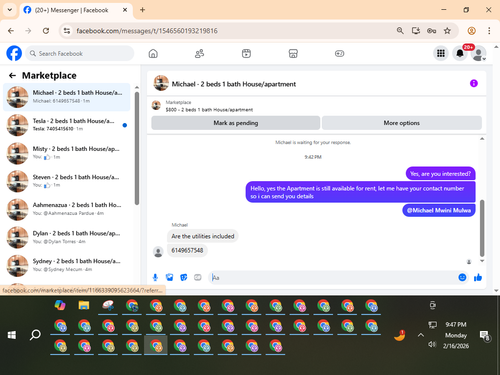Click the password key icon in address bar
This screenshot has width=500, height=375.
click(431, 31)
